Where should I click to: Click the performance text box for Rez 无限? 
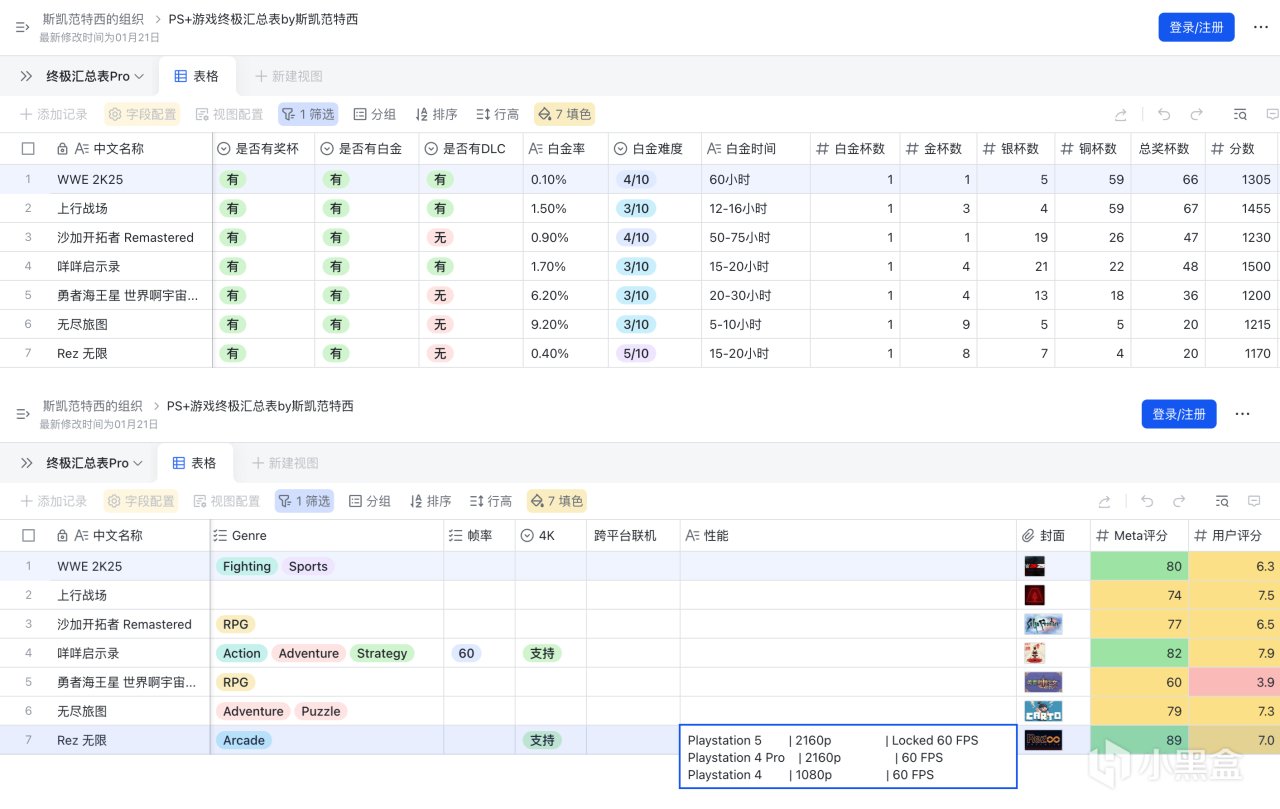tap(848, 757)
